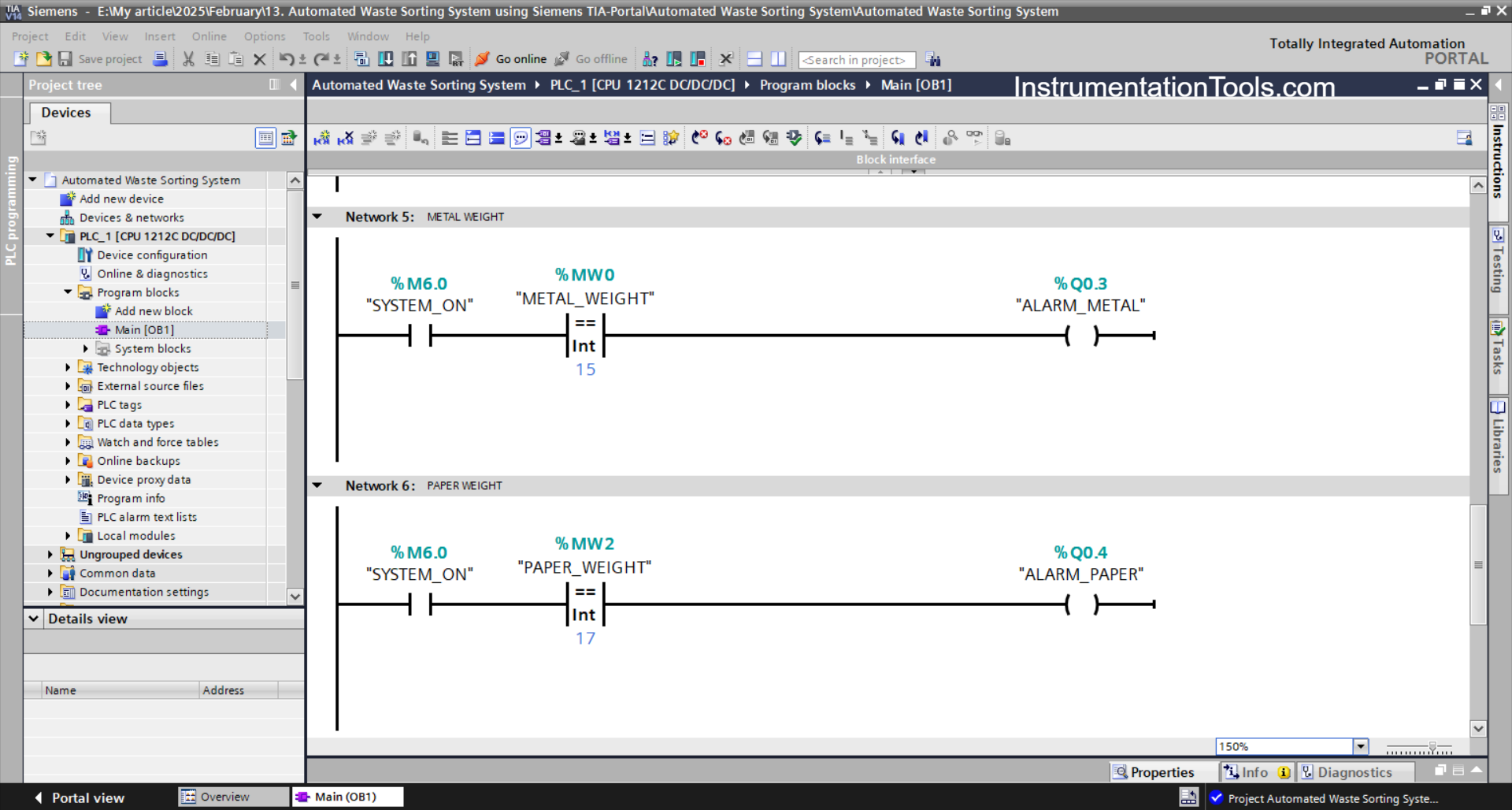
Task: Click the Undo arrow icon
Action: [287, 59]
